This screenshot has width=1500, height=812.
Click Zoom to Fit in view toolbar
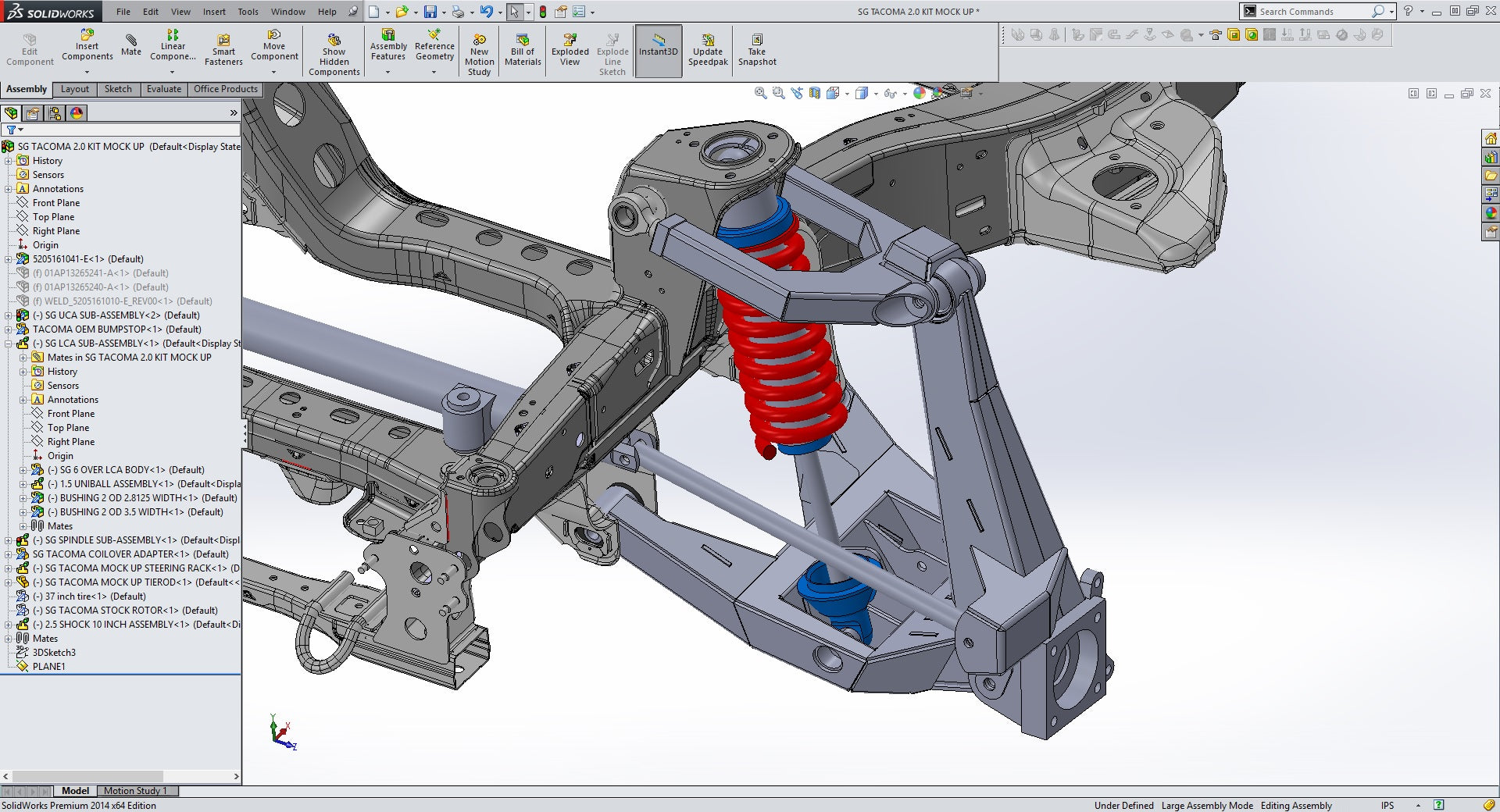pyautogui.click(x=760, y=93)
